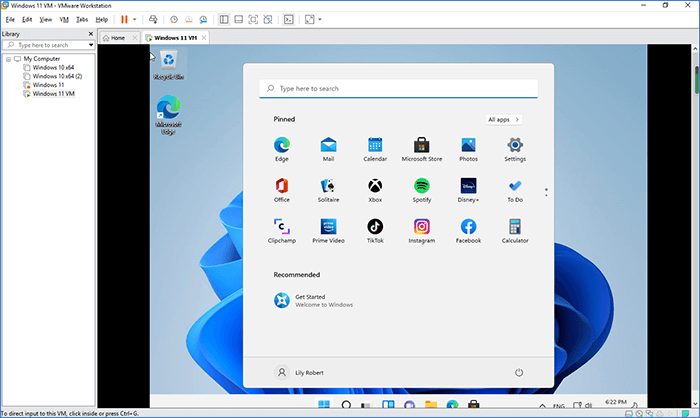This screenshot has width=700, height=418.
Task: Open the VM menu
Action: pyautogui.click(x=63, y=19)
